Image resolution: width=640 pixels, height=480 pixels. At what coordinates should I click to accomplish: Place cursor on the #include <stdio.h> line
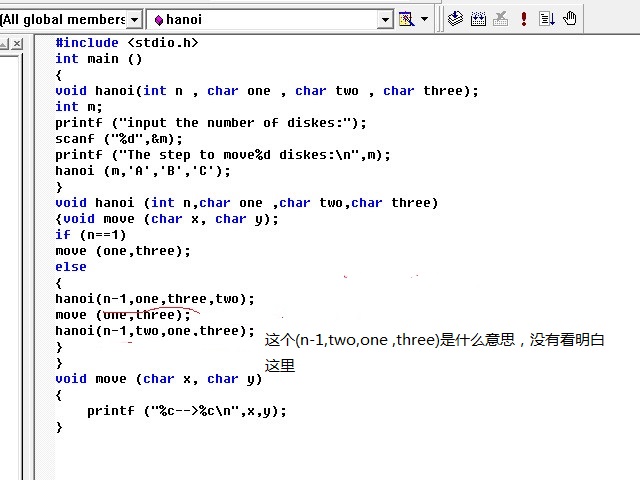click(126, 43)
